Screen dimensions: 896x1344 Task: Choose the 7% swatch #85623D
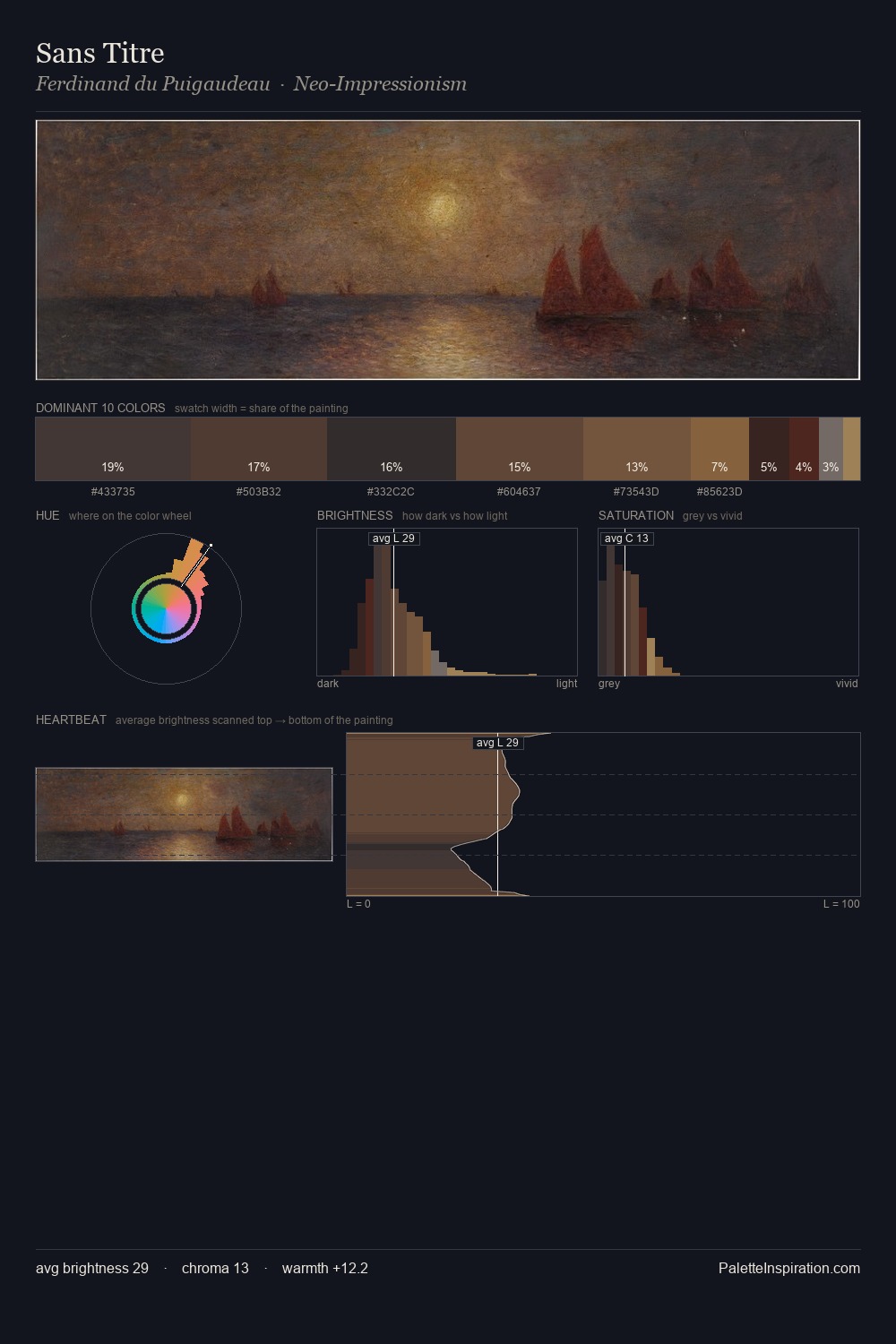click(719, 449)
